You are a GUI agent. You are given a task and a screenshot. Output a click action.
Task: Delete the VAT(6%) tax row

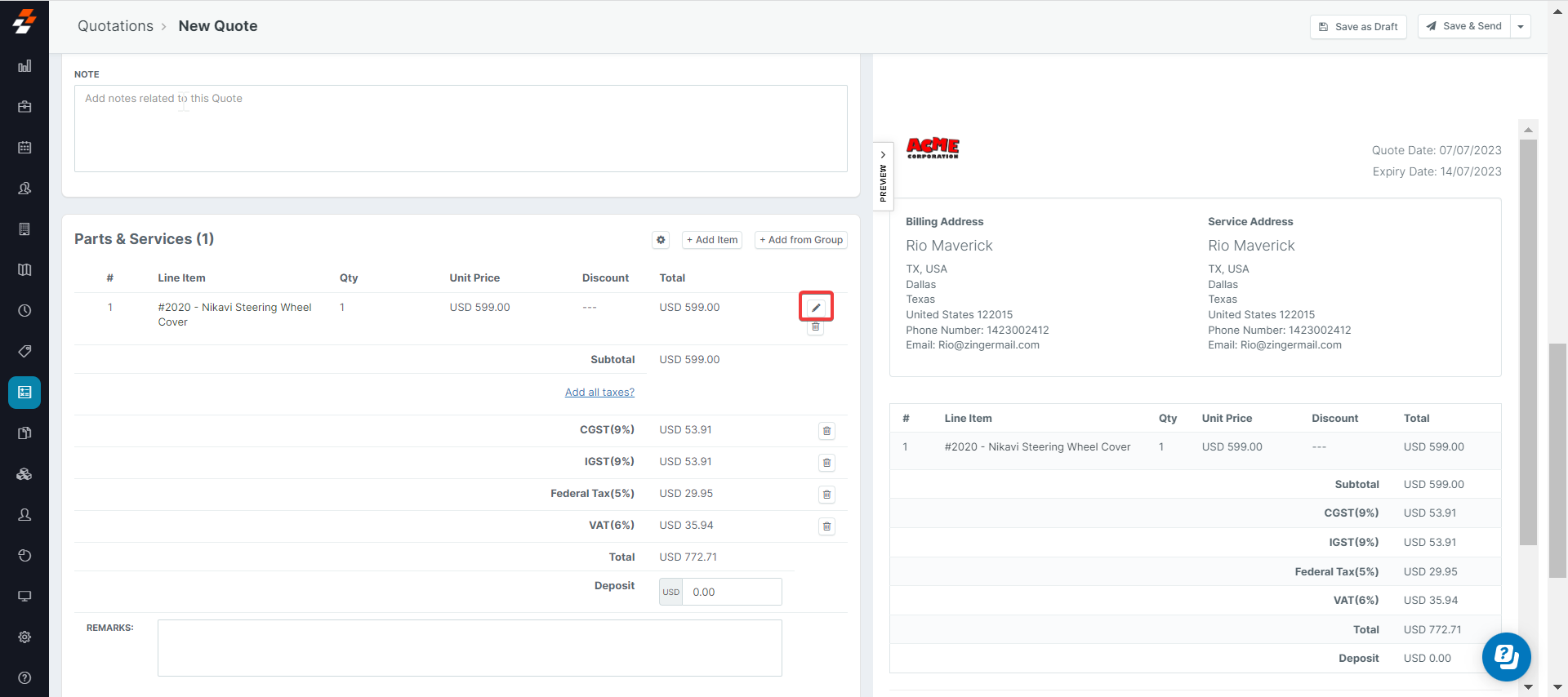click(826, 526)
